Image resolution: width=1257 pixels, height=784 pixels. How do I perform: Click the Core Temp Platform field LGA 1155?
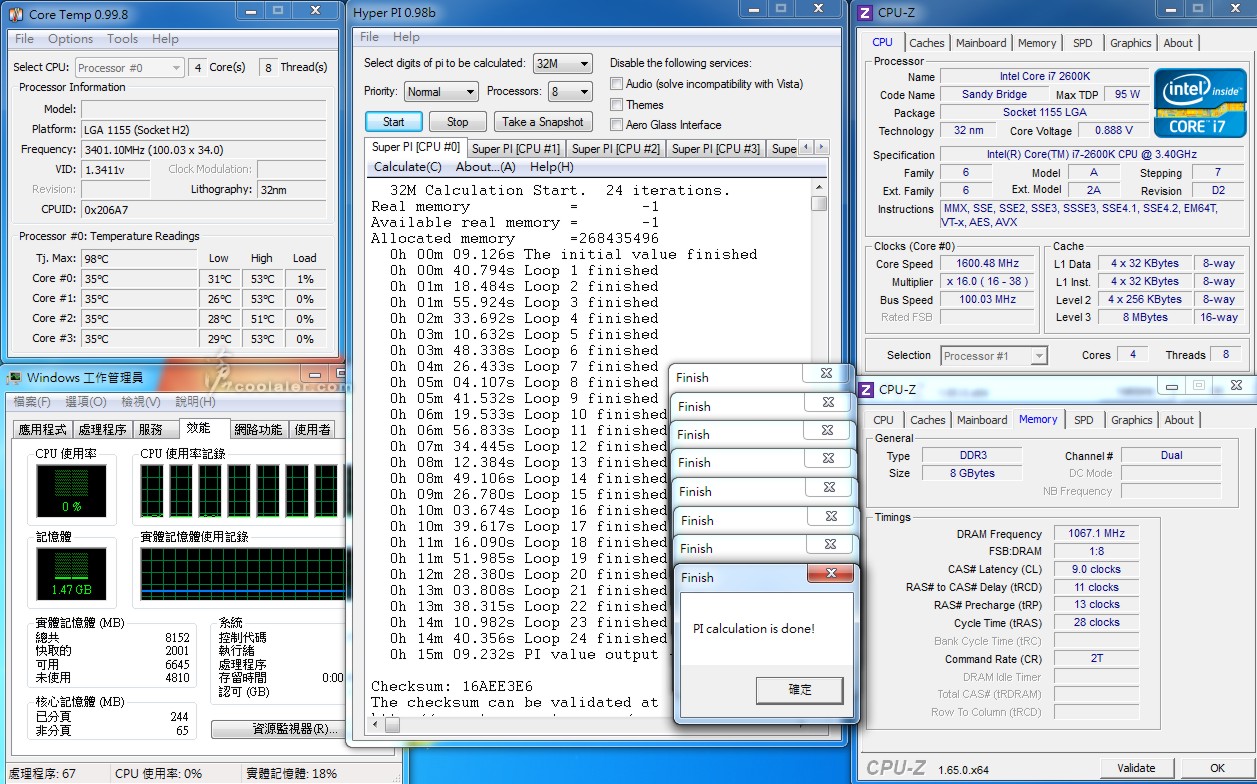203,129
